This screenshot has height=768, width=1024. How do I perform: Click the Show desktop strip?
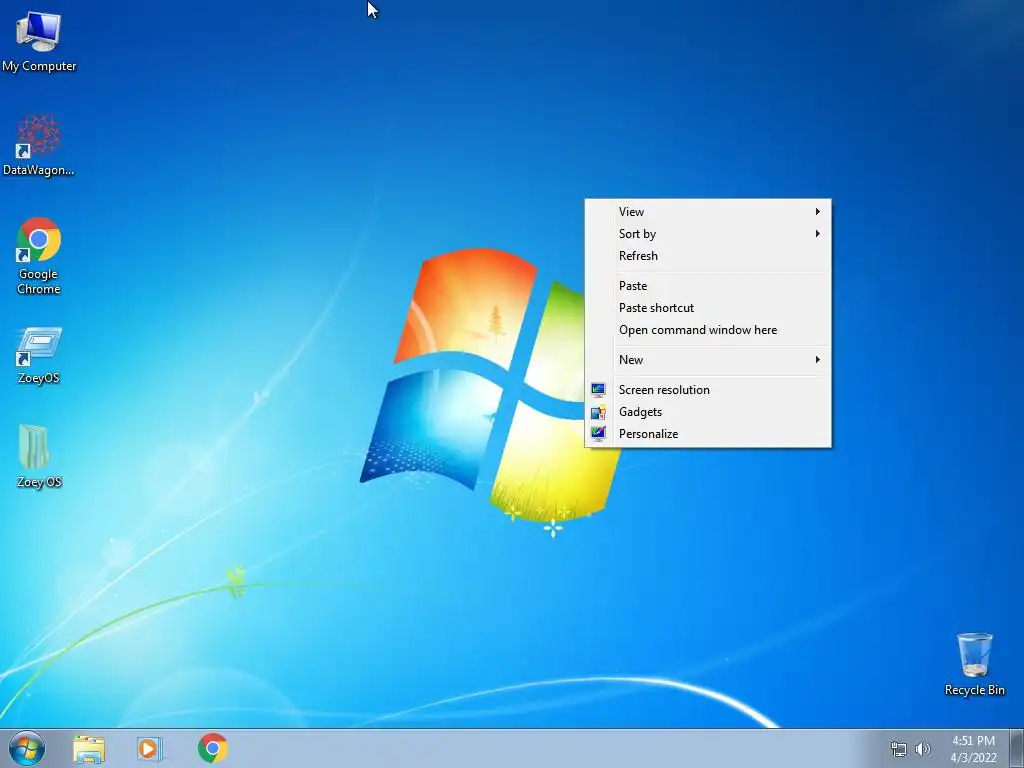point(1017,748)
